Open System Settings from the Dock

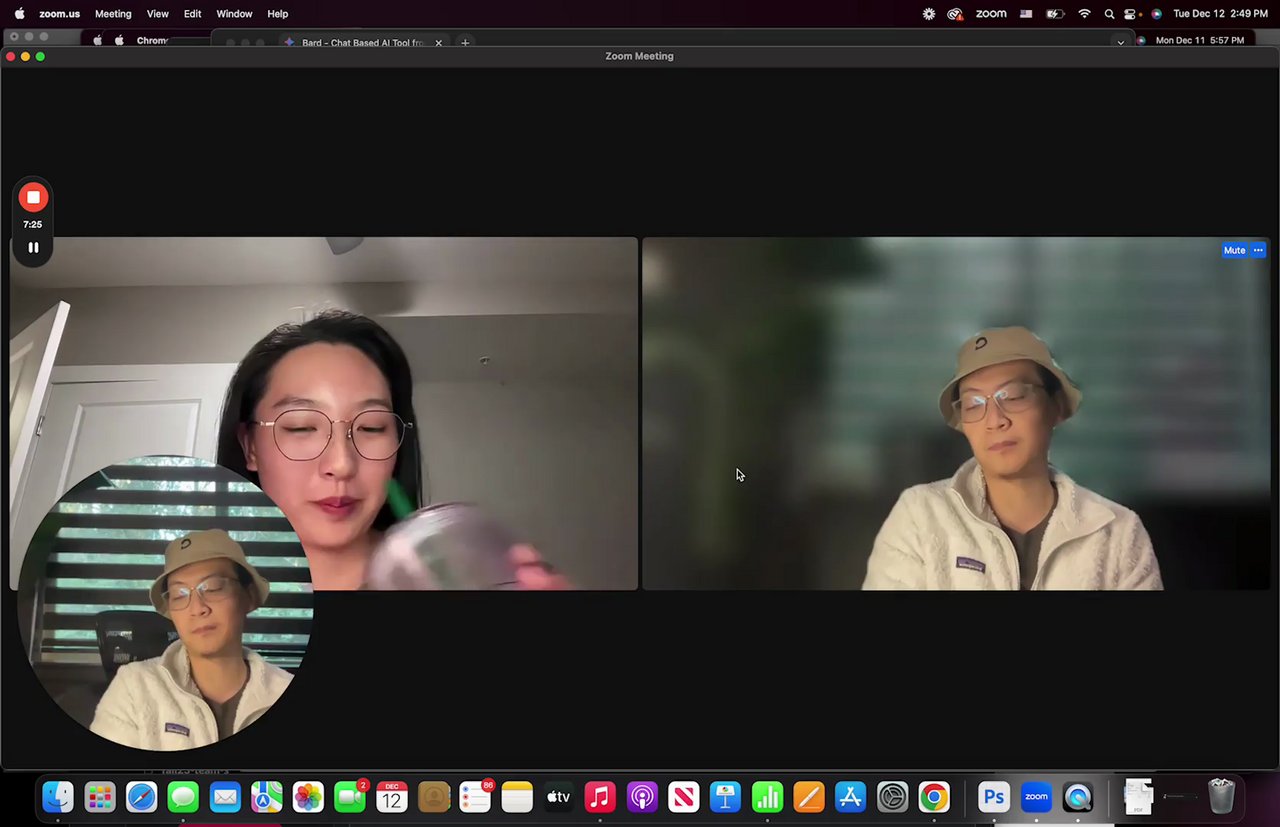(x=892, y=797)
